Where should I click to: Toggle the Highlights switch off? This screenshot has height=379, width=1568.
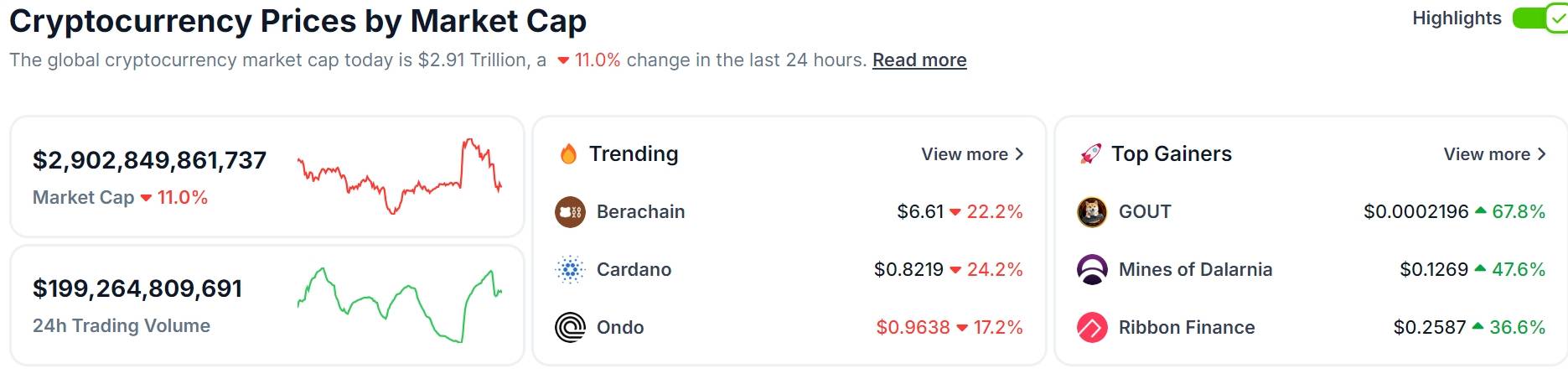tap(1540, 18)
